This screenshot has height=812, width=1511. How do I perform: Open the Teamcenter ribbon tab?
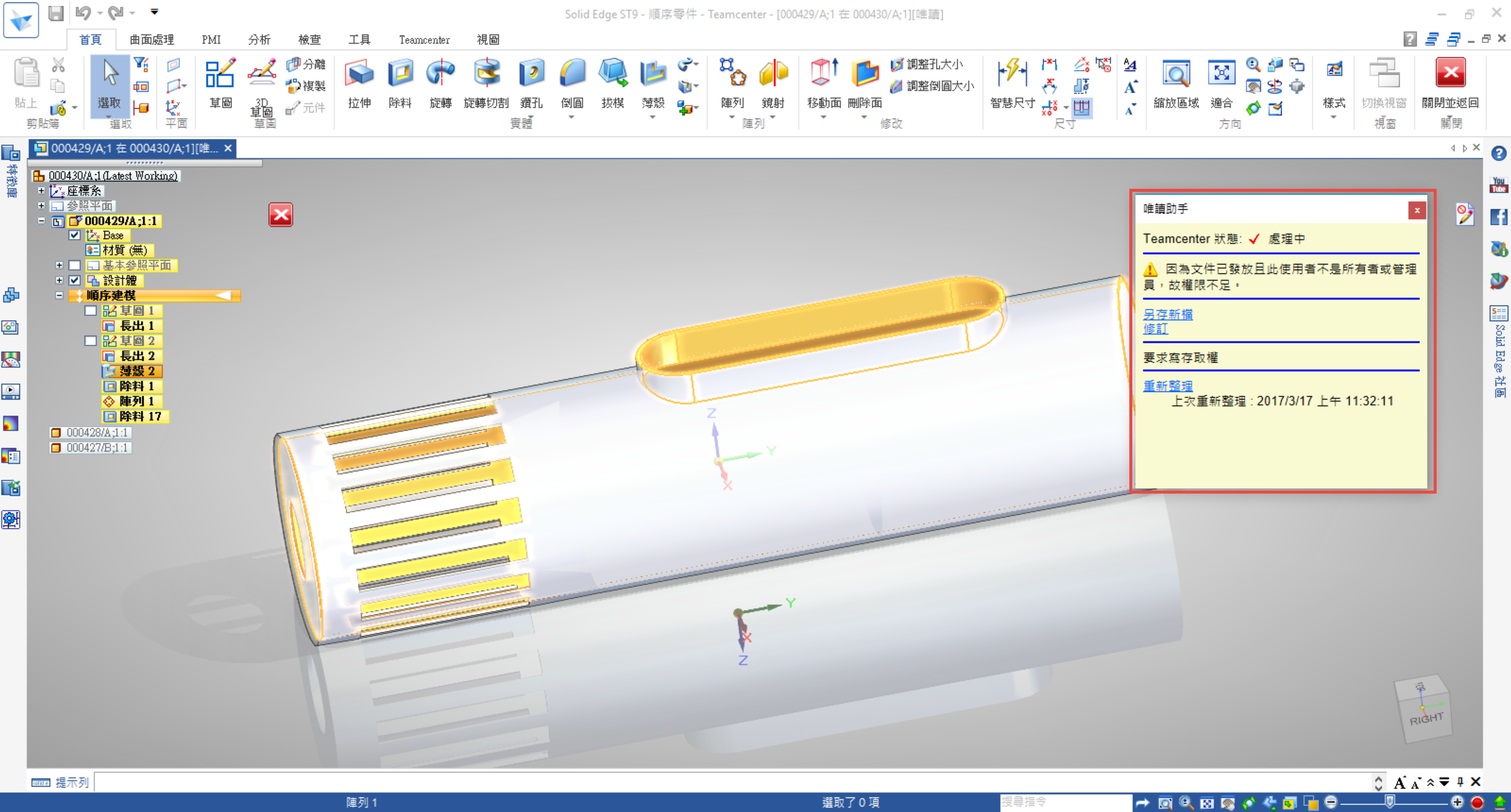pyautogui.click(x=424, y=39)
